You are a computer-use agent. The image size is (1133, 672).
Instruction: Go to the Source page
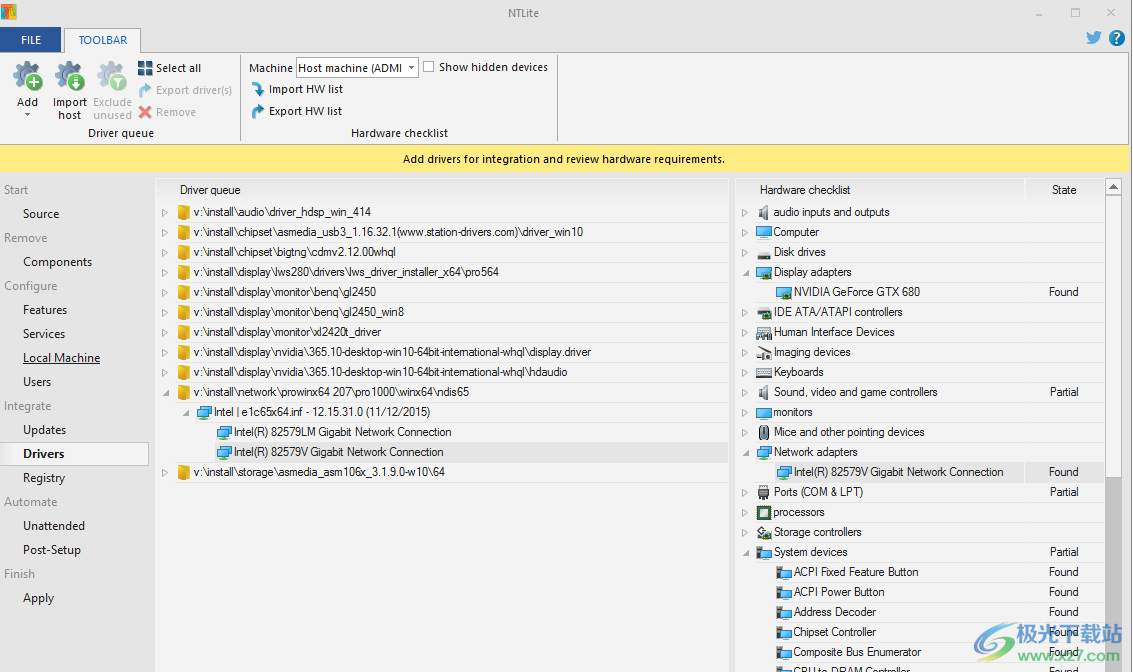click(41, 214)
